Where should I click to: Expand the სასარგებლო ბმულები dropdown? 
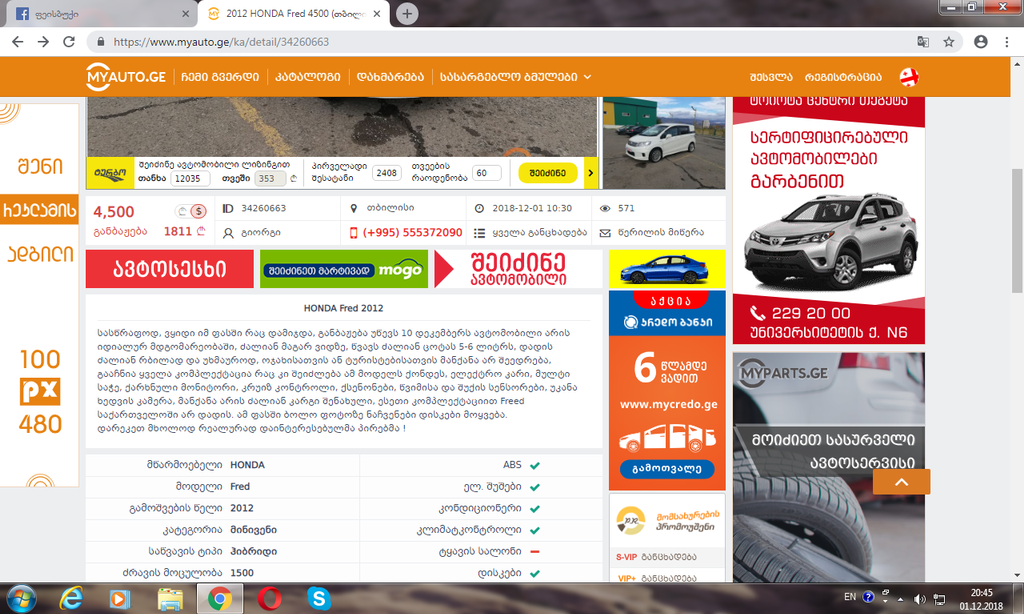click(515, 77)
